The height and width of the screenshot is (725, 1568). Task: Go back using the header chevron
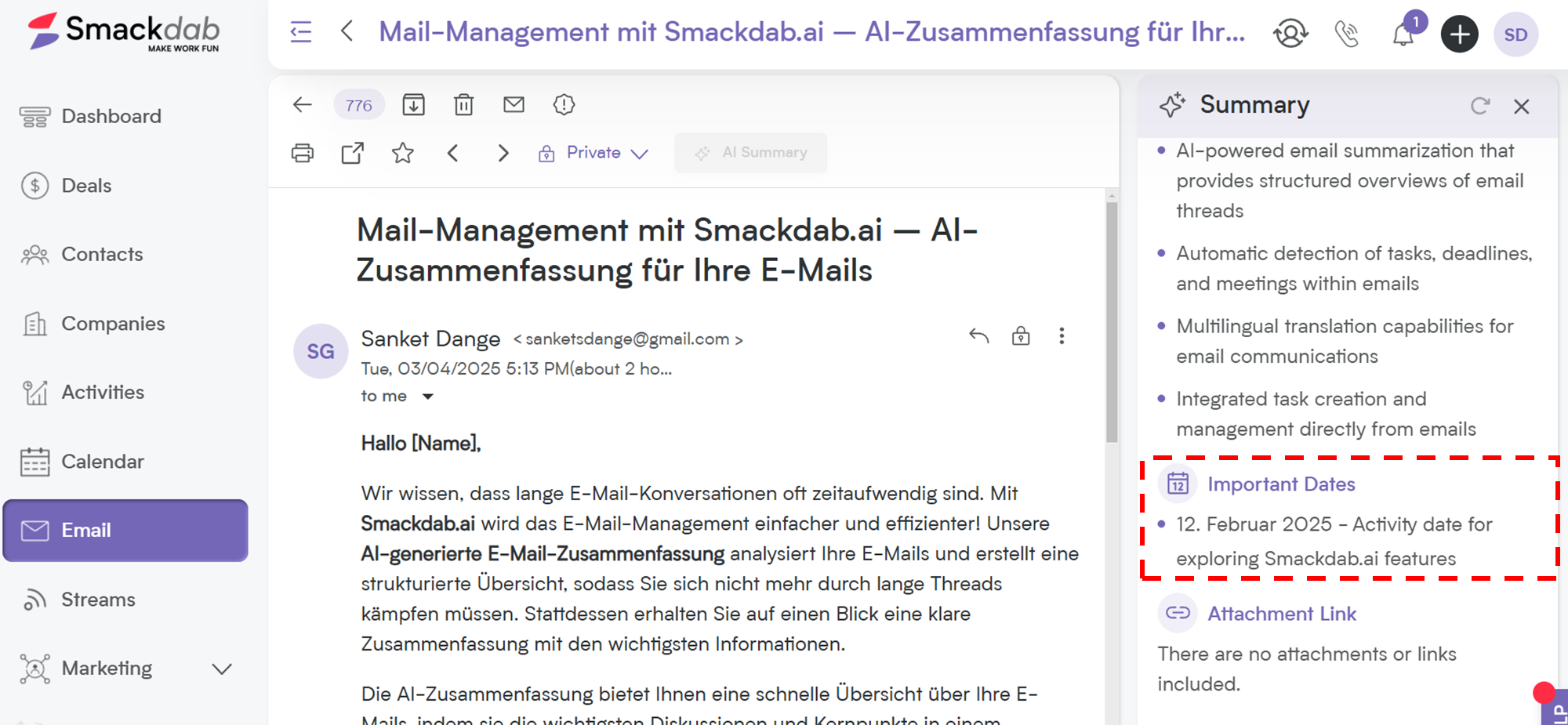347,31
